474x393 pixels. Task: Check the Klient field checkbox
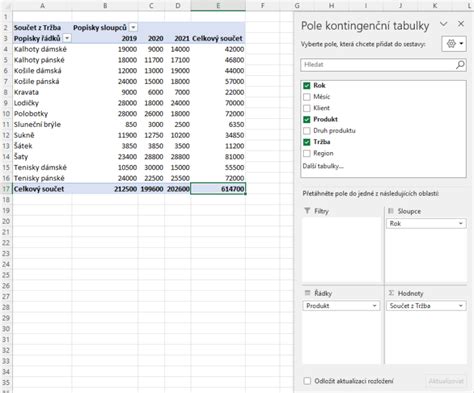point(307,108)
